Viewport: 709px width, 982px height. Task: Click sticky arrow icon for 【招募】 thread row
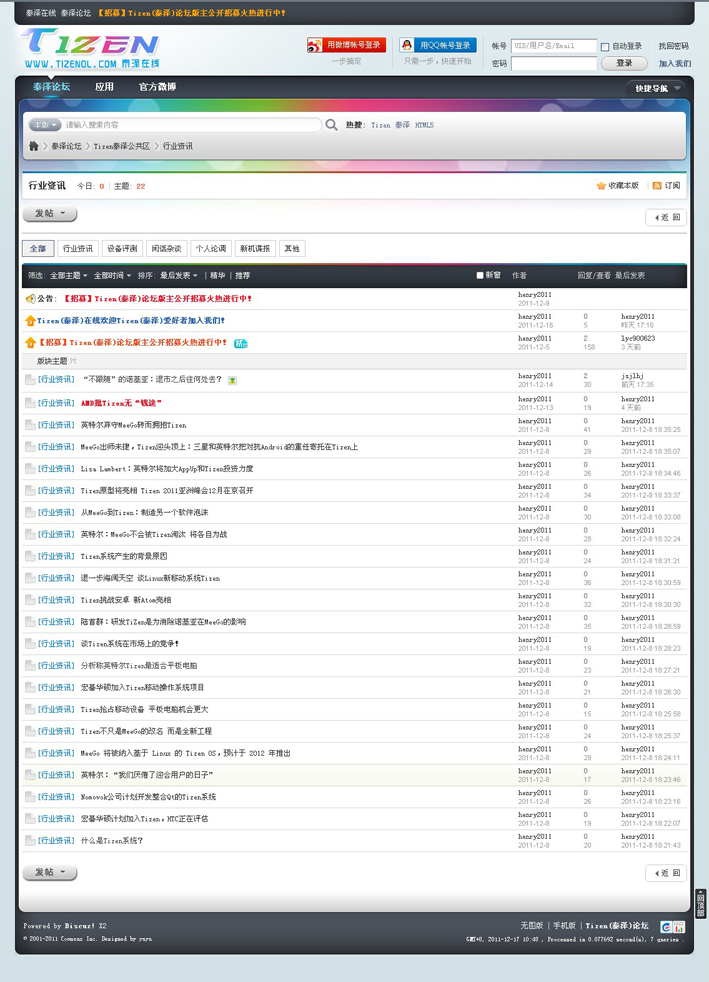point(30,343)
